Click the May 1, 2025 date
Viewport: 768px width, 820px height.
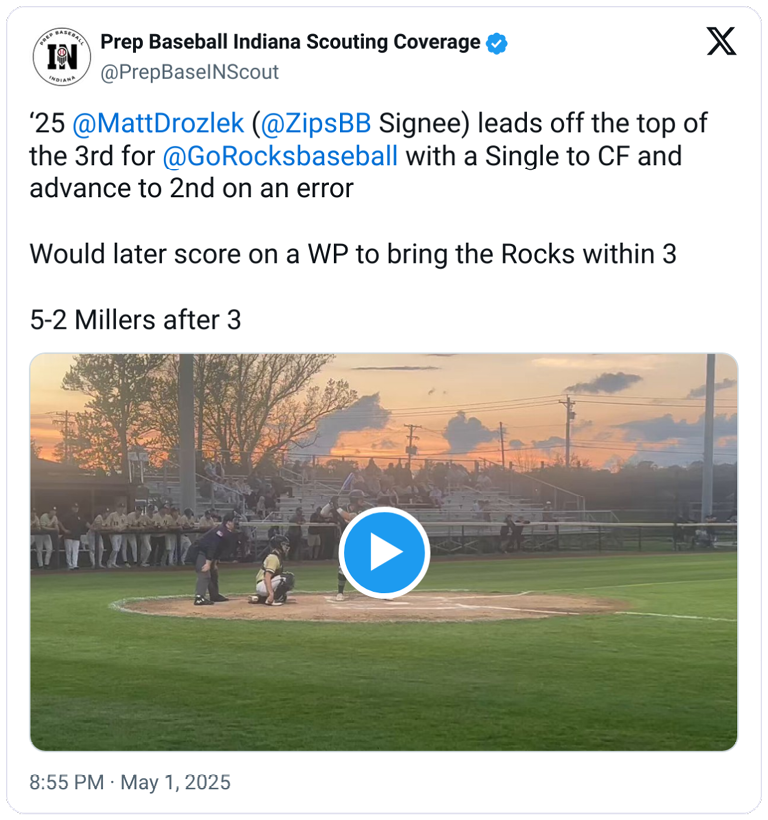[x=175, y=782]
